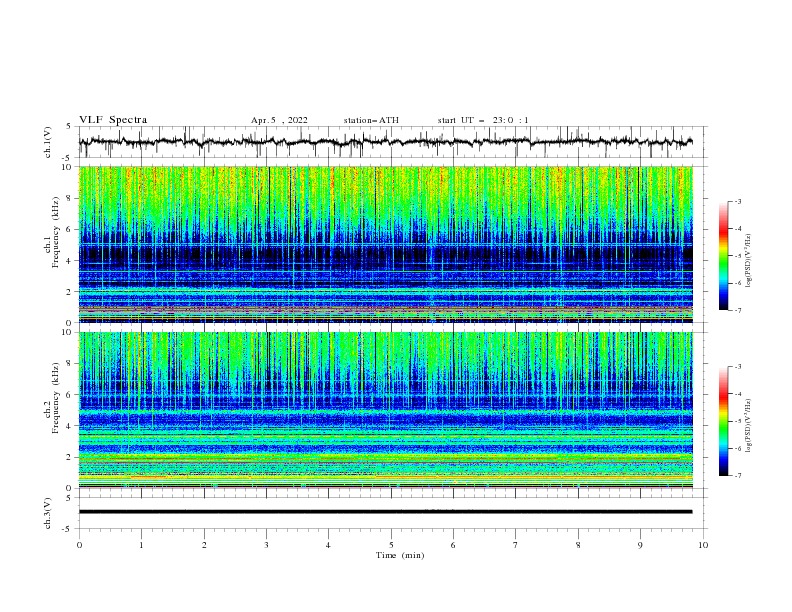792x612 pixels.
Task: Click the 'station=ATH' label
Action: point(371,120)
